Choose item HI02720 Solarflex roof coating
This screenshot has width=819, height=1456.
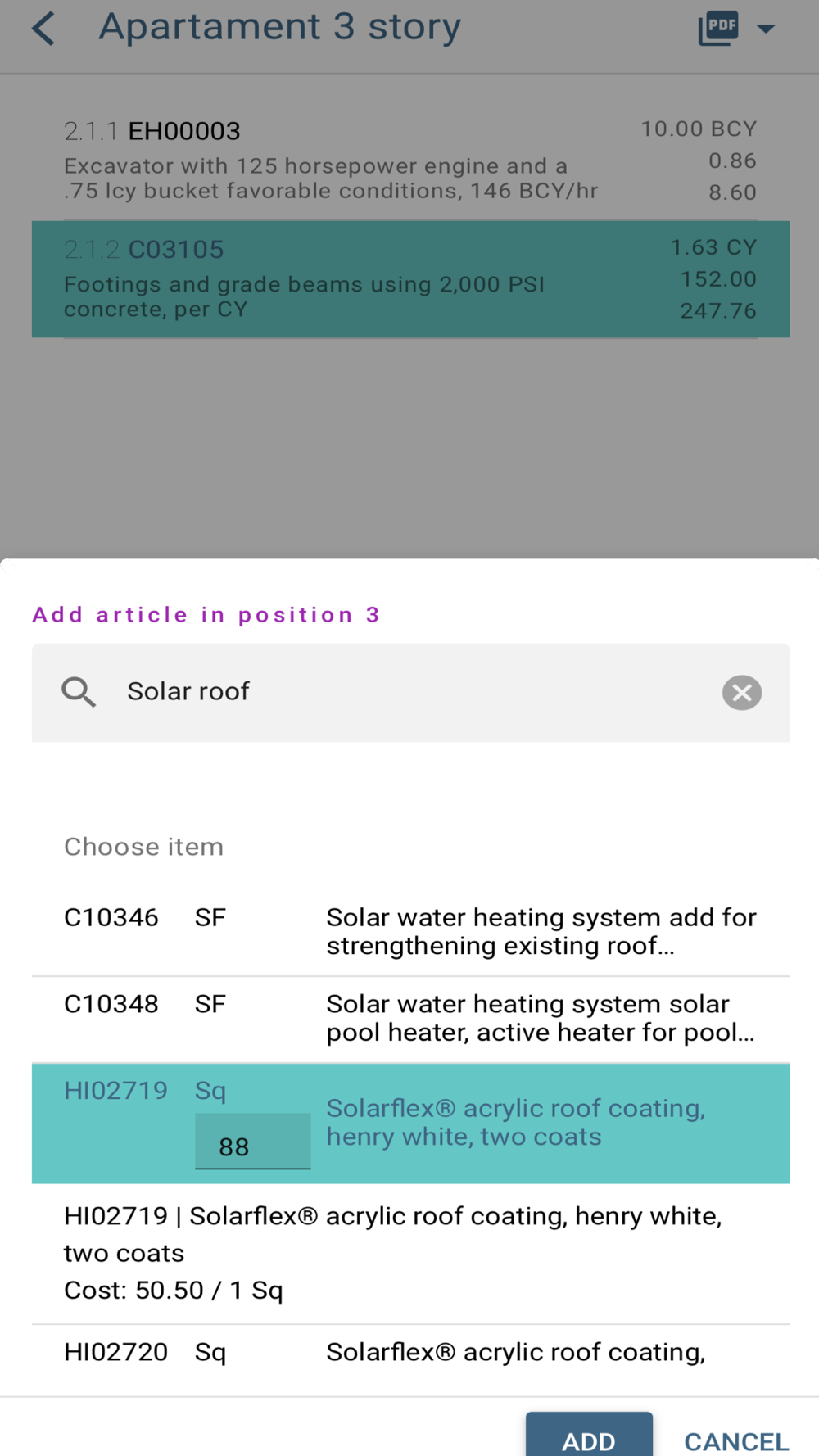409,1352
